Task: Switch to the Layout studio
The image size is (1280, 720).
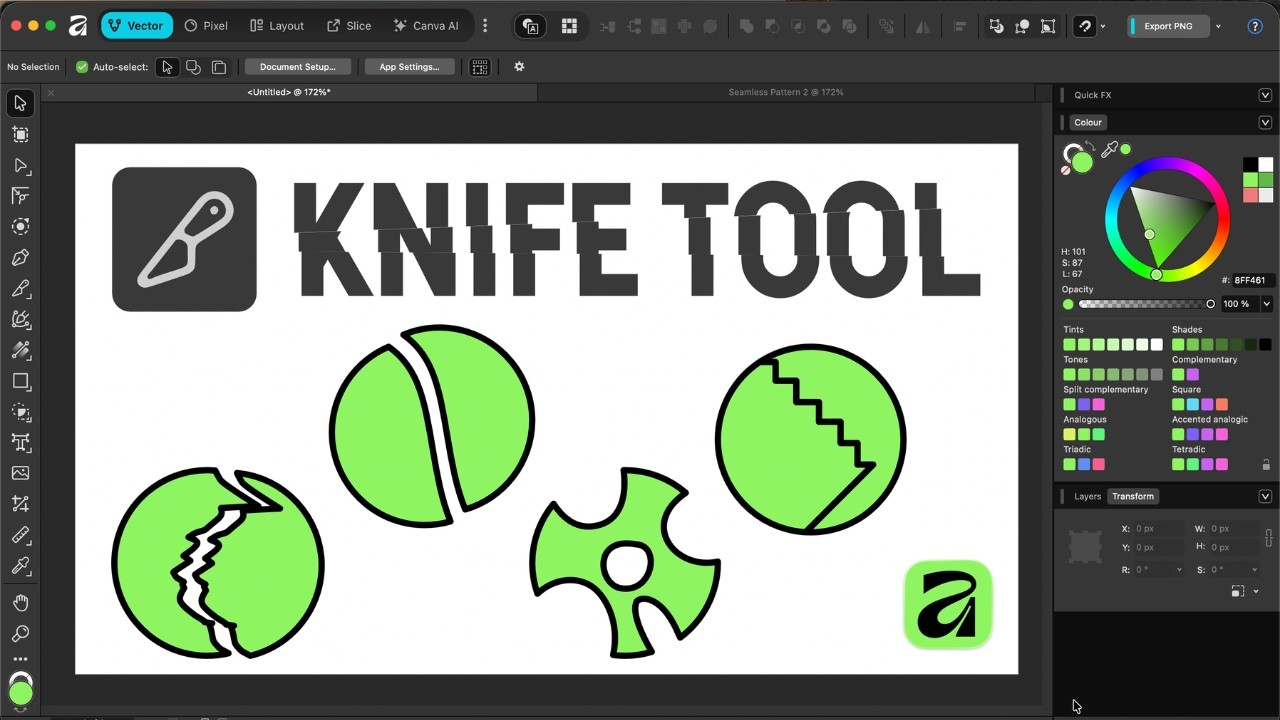Action: tap(276, 26)
